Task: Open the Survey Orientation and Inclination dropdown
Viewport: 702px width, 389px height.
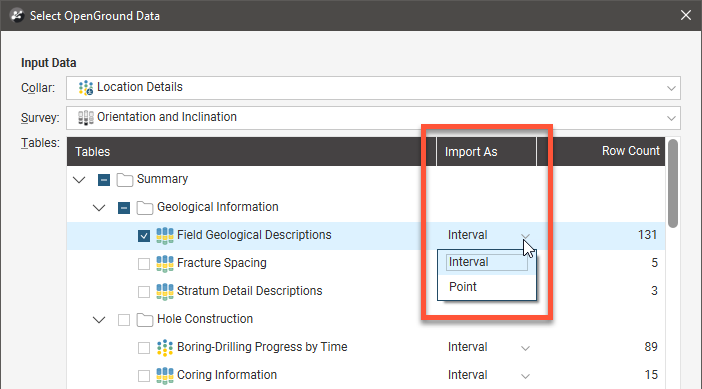Action: click(x=373, y=118)
